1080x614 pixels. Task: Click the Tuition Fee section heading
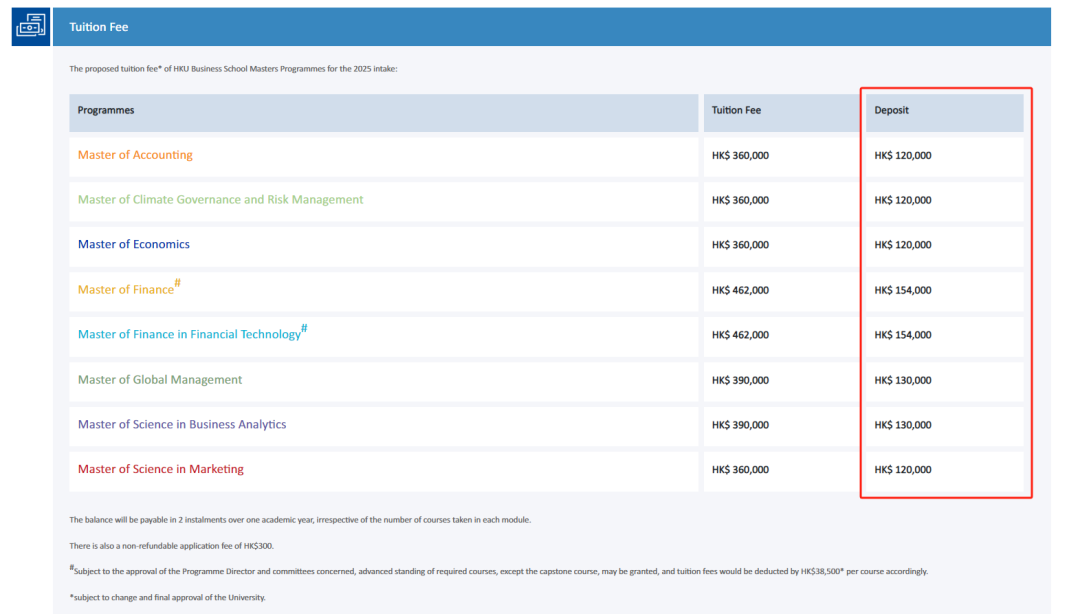pos(98,27)
